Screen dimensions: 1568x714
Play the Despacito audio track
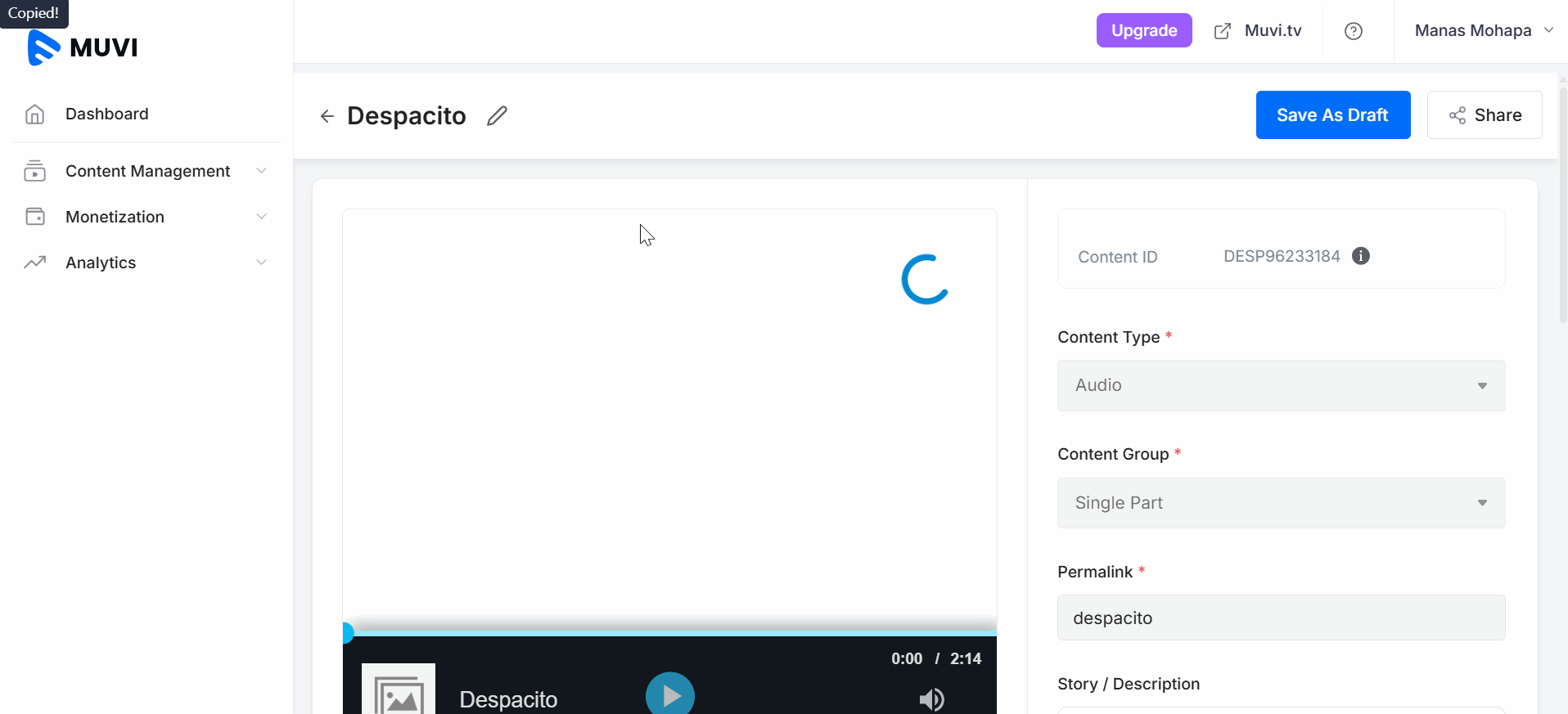[669, 695]
